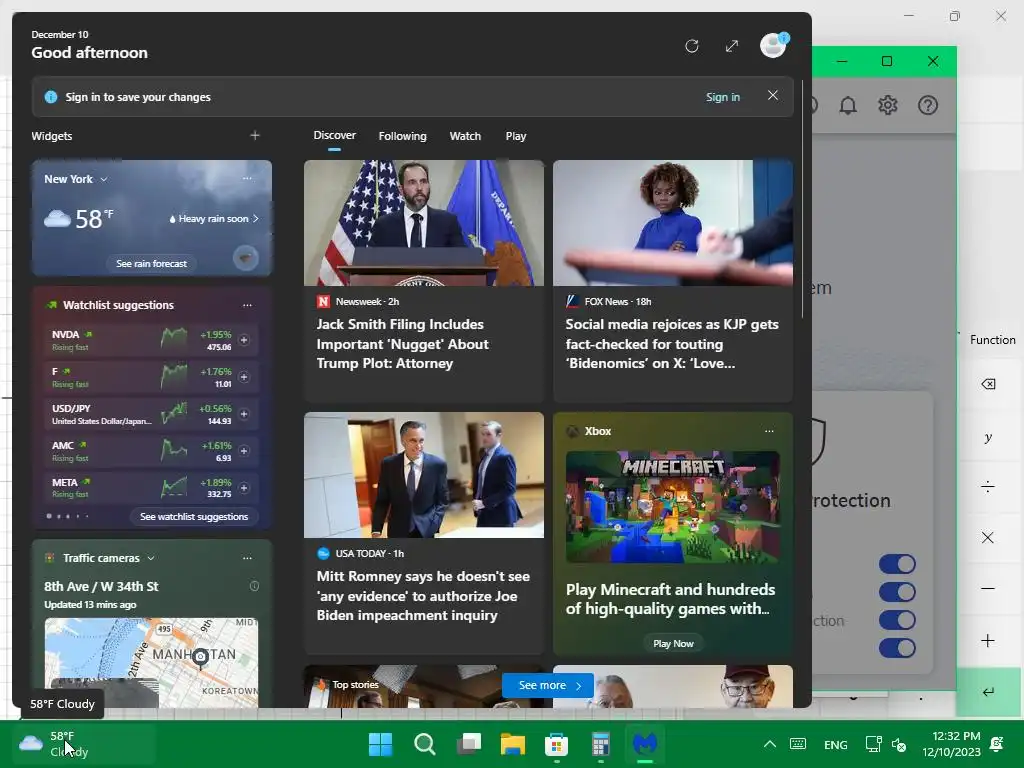Click the Minecraft game thumbnail
Image resolution: width=1024 pixels, height=768 pixels.
pos(673,507)
